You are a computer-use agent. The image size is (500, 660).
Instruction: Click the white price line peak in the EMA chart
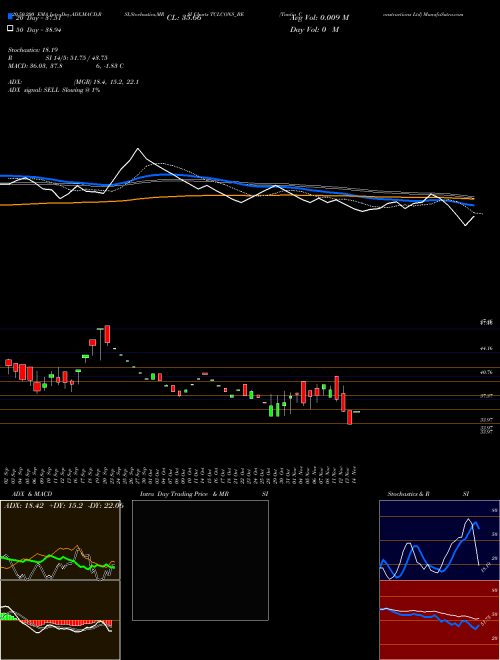(138, 149)
